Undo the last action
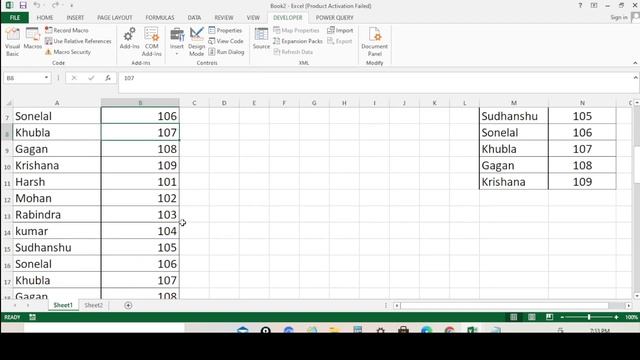Viewport: 640px width, 360px height. [37, 5]
